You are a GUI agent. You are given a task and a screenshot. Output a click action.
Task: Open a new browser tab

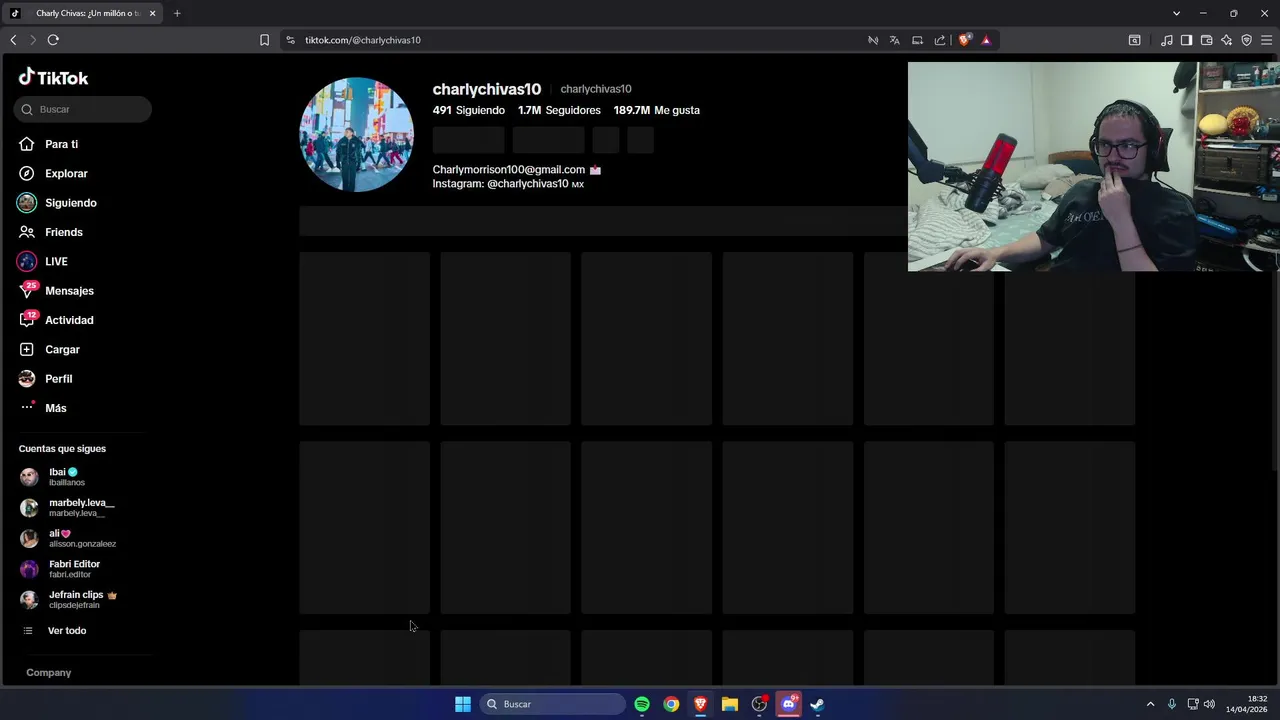177,13
